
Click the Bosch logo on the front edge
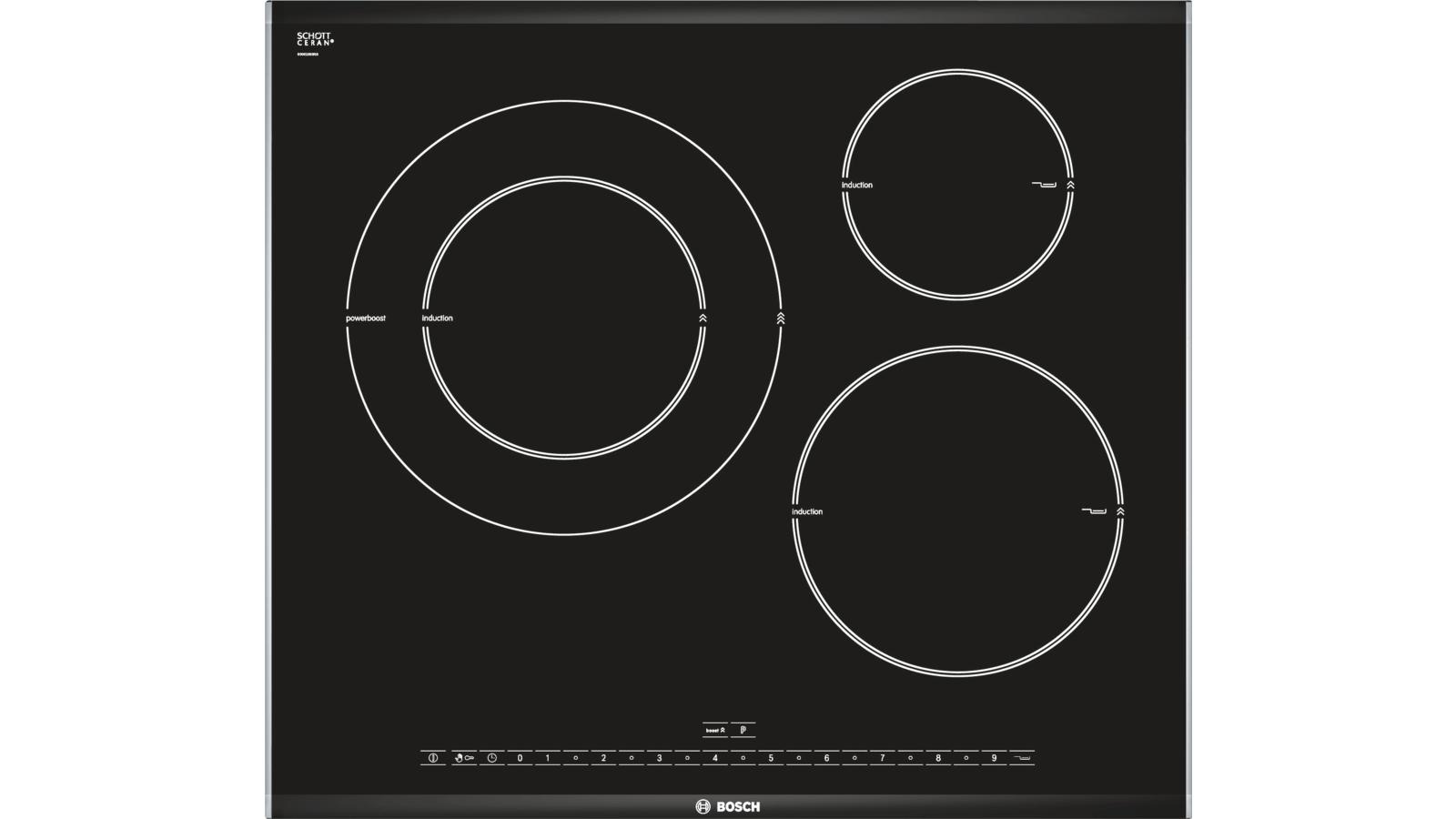point(728,806)
